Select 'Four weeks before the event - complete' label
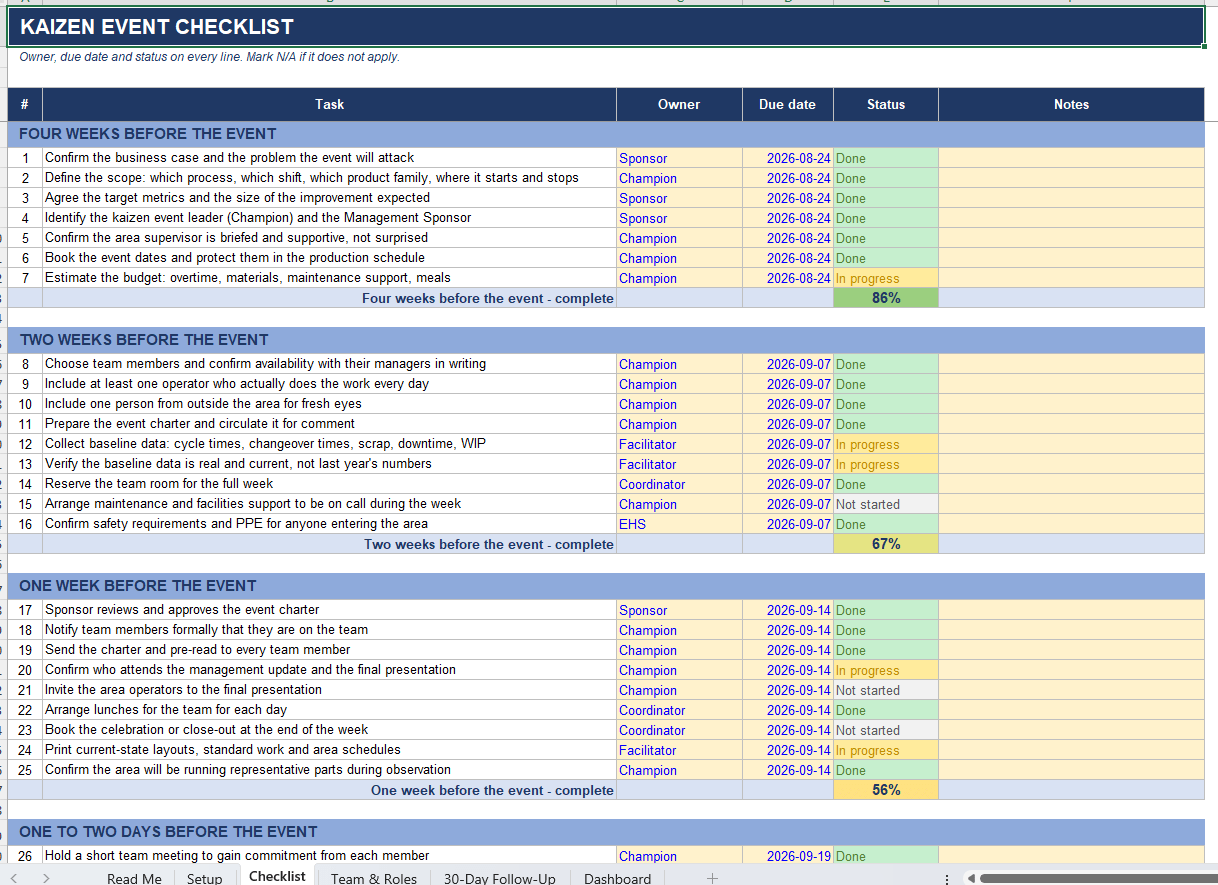This screenshot has height=885, width=1218. 488,298
